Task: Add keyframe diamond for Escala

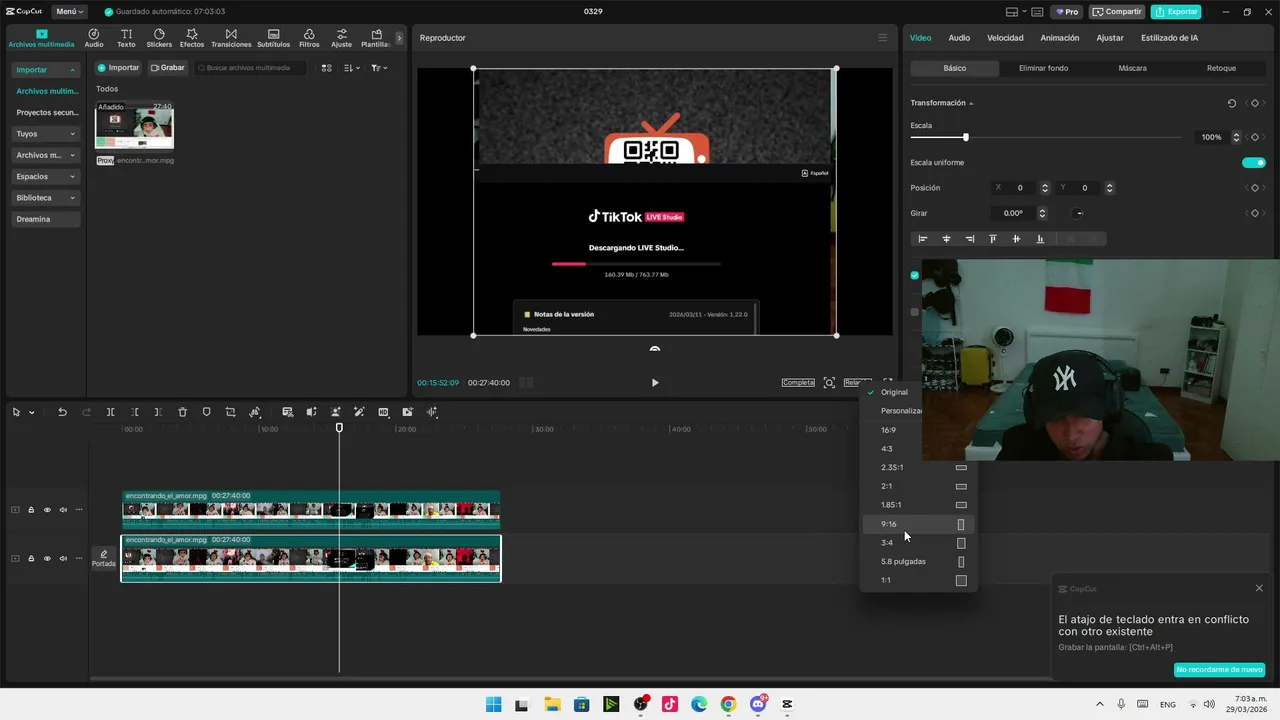Action: pos(1254,137)
